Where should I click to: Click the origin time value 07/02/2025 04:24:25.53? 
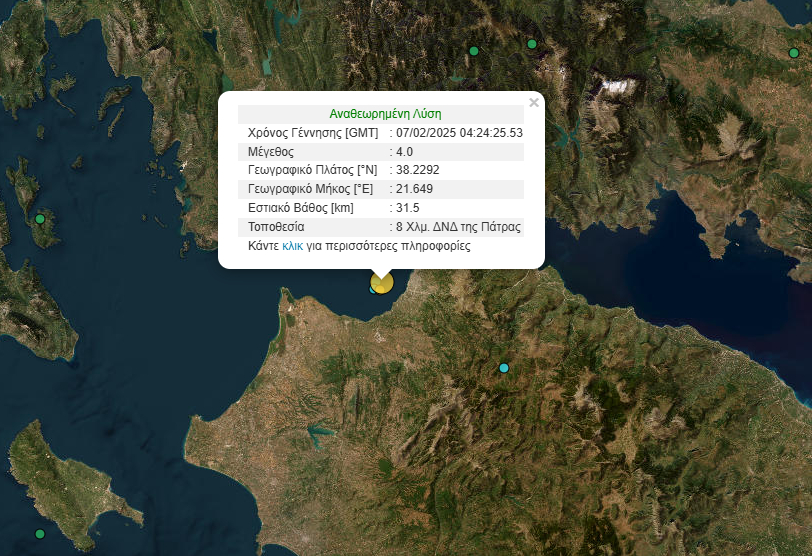(459, 133)
